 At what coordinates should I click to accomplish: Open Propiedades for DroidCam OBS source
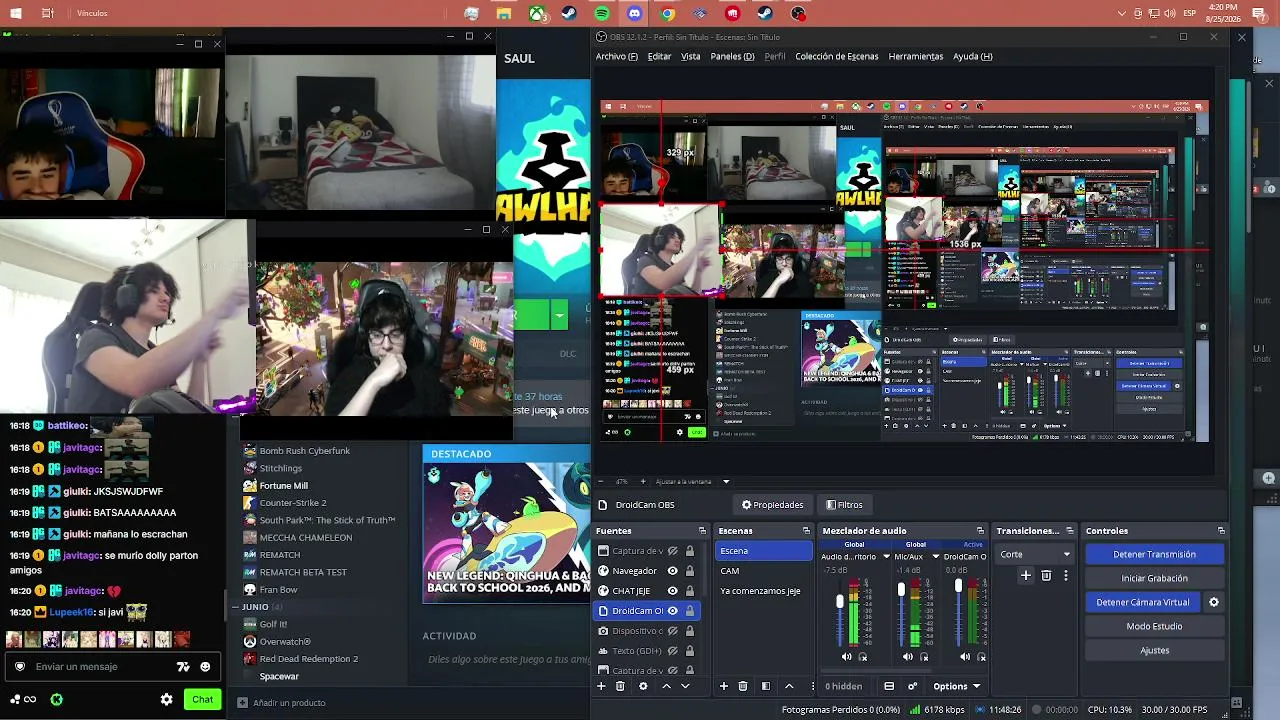[x=772, y=505]
